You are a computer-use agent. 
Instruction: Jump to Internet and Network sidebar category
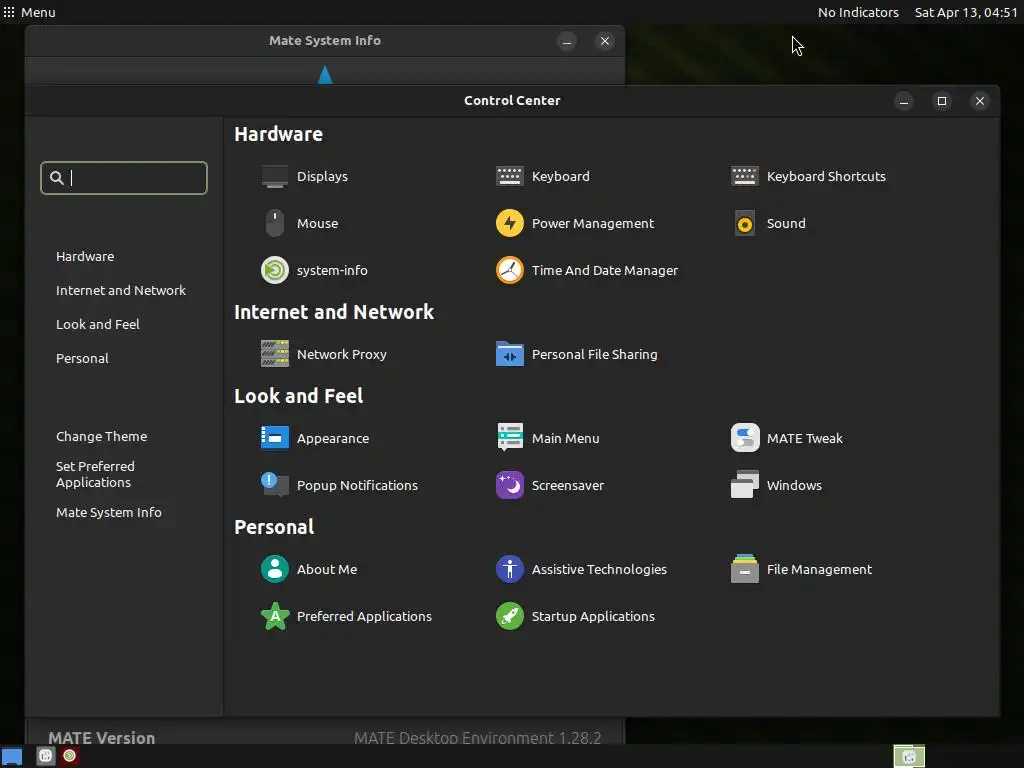121,291
